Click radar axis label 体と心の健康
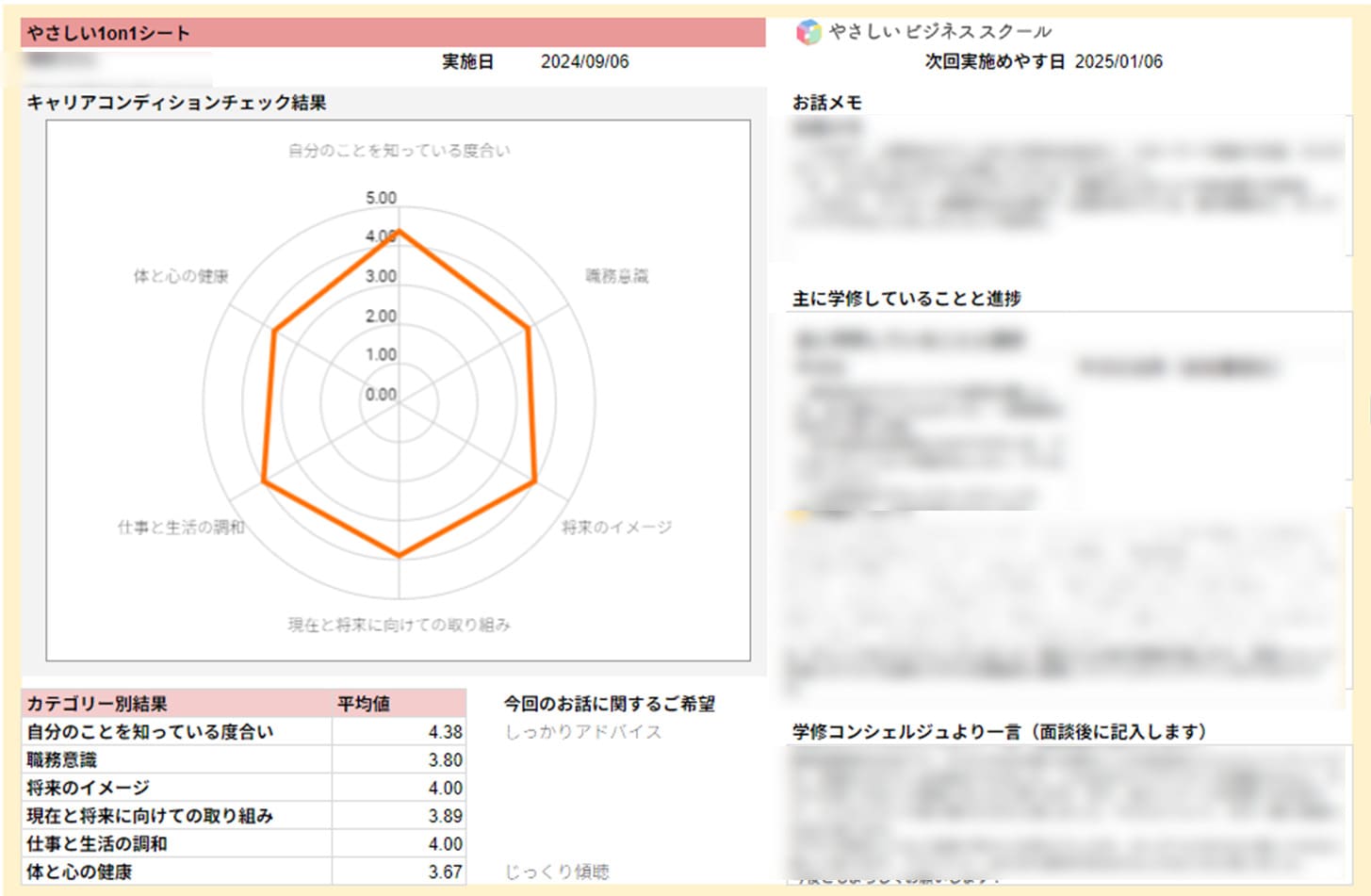Screen dimensions: 1371x896 pyautogui.click(x=181, y=276)
